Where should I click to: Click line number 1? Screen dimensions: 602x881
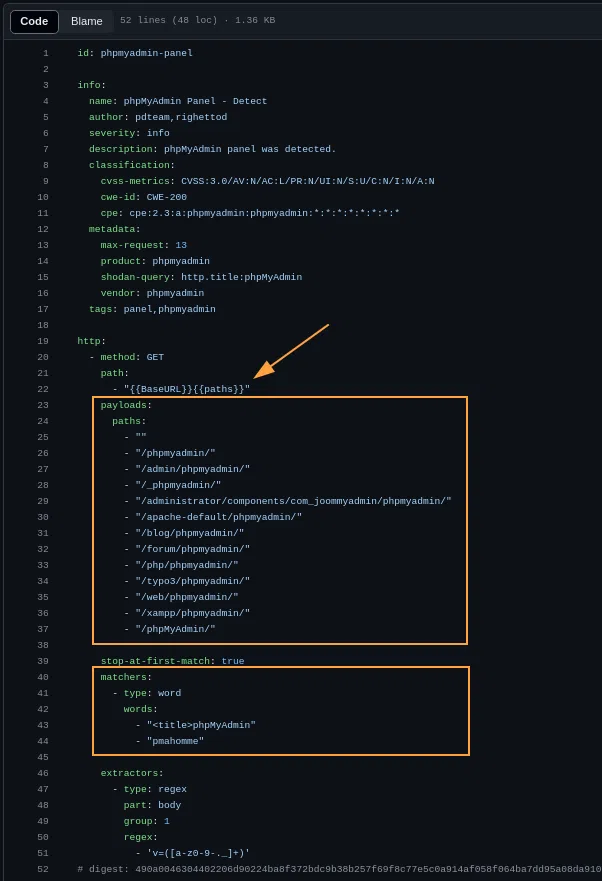(45, 53)
